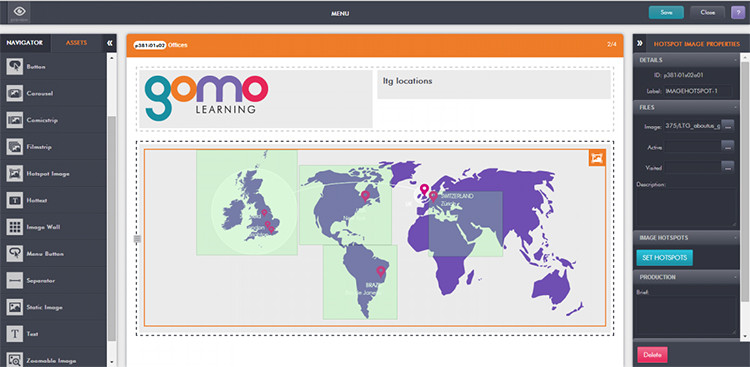Select the Image Wall grid icon

[15, 227]
